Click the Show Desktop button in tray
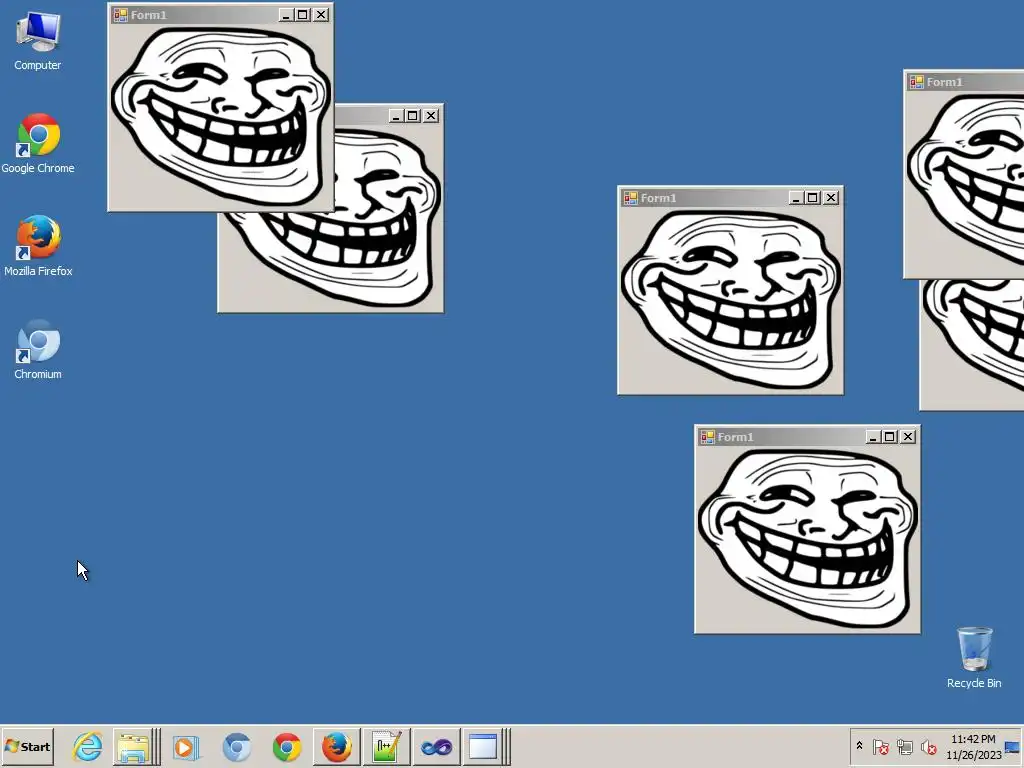Image resolution: width=1024 pixels, height=768 pixels. 1013,747
